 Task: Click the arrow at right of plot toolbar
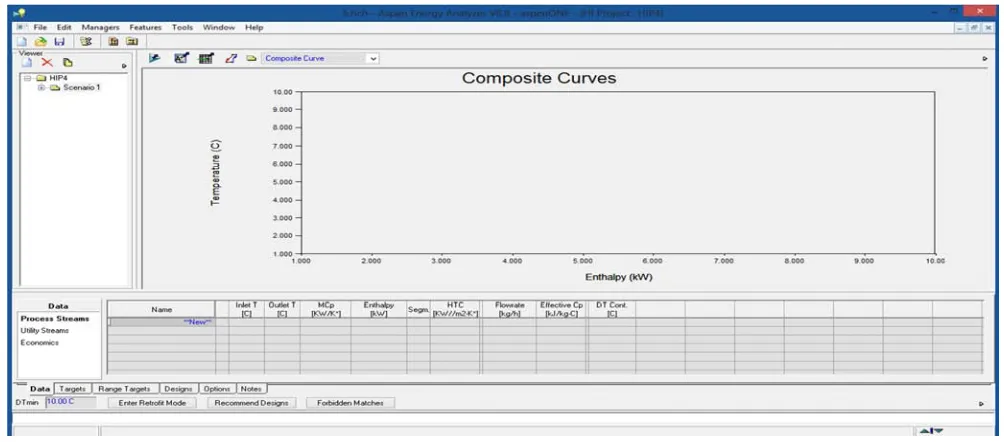985,58
